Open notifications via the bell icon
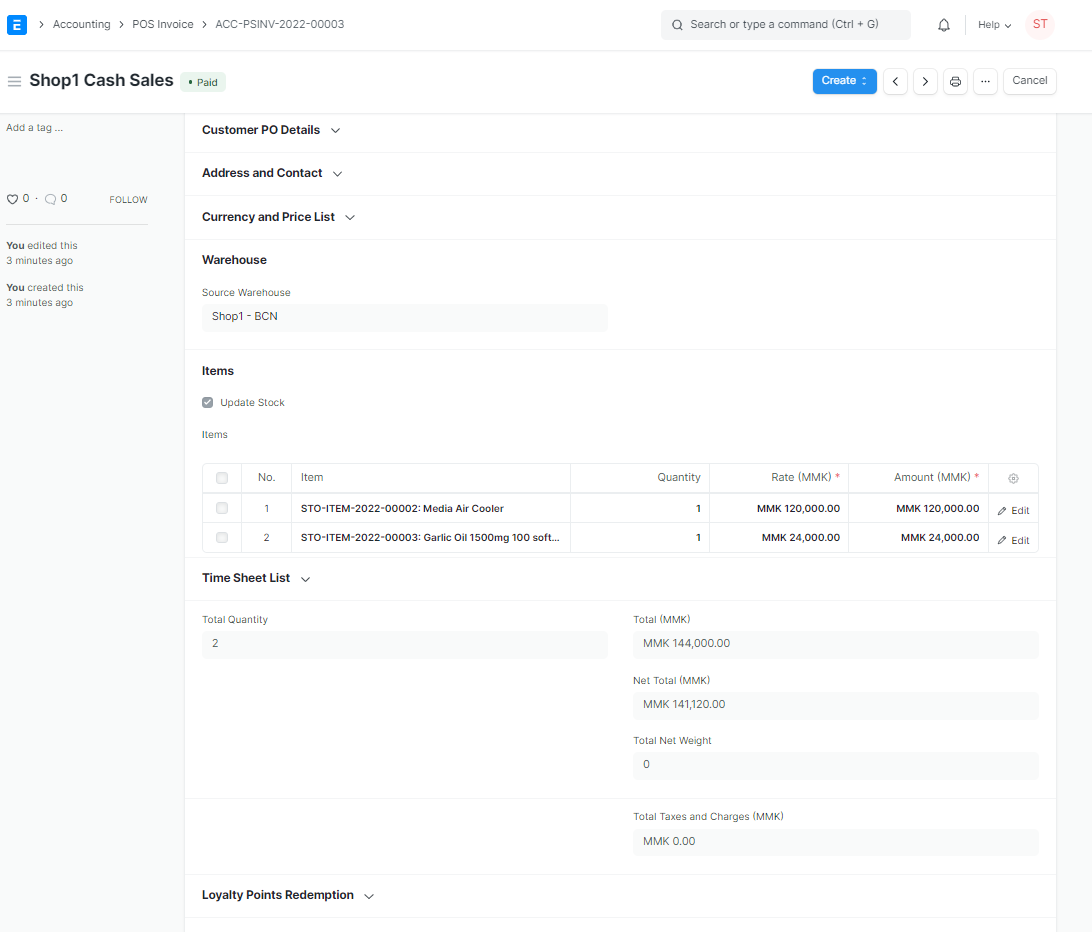The width and height of the screenshot is (1092, 932). [943, 24]
